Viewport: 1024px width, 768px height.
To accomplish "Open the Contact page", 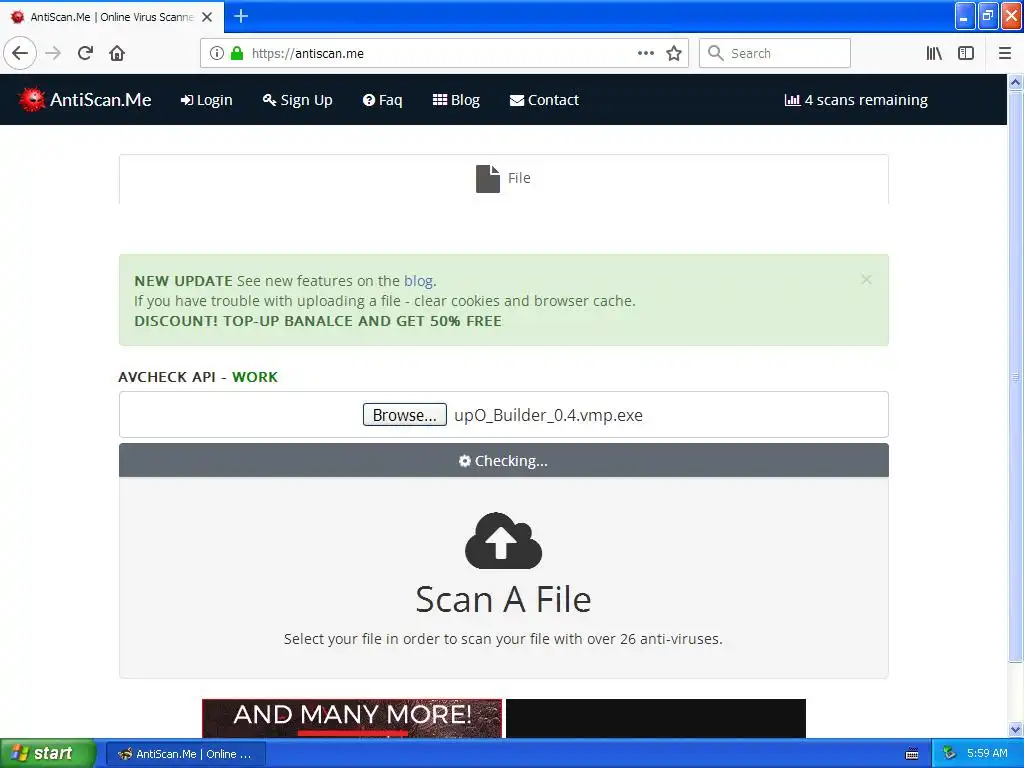I will click(544, 100).
